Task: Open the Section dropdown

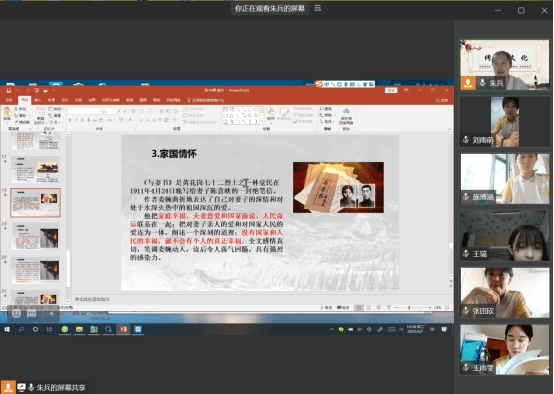Action: click(55, 123)
